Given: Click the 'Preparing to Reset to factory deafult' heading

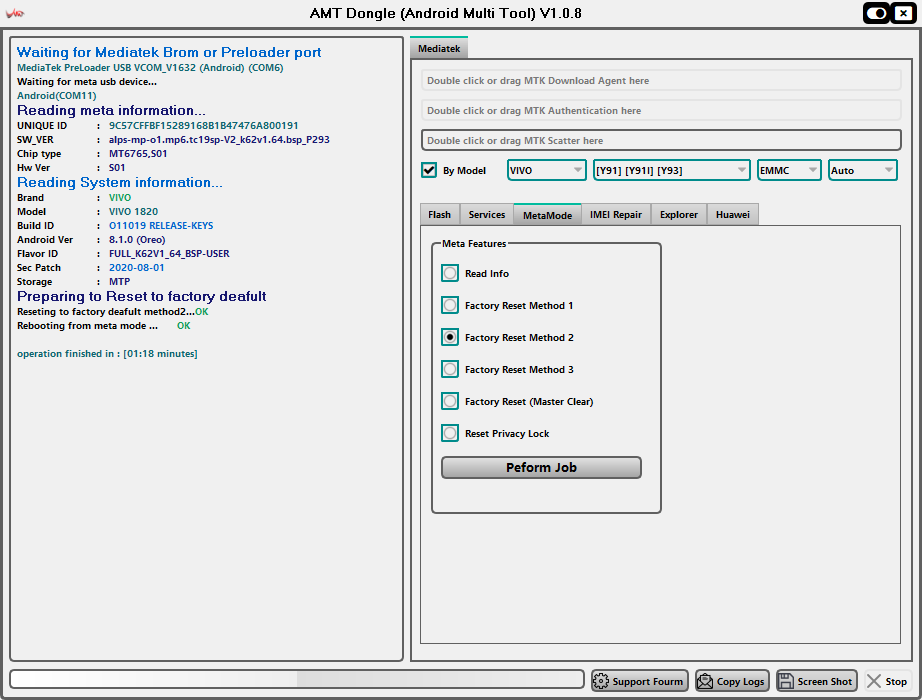Looking at the screenshot, I should (x=142, y=296).
